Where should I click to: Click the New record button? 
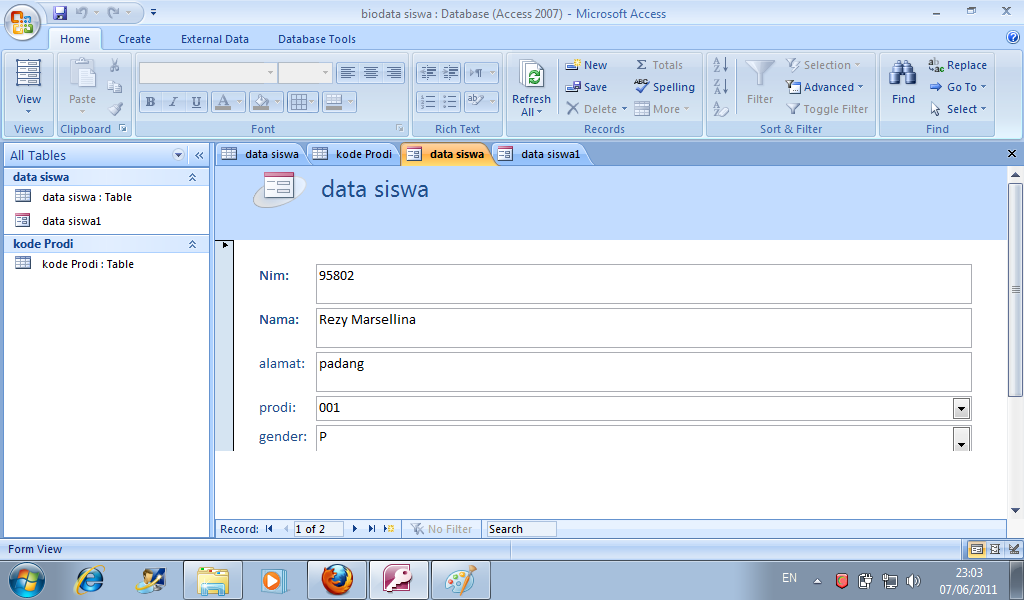tap(586, 64)
